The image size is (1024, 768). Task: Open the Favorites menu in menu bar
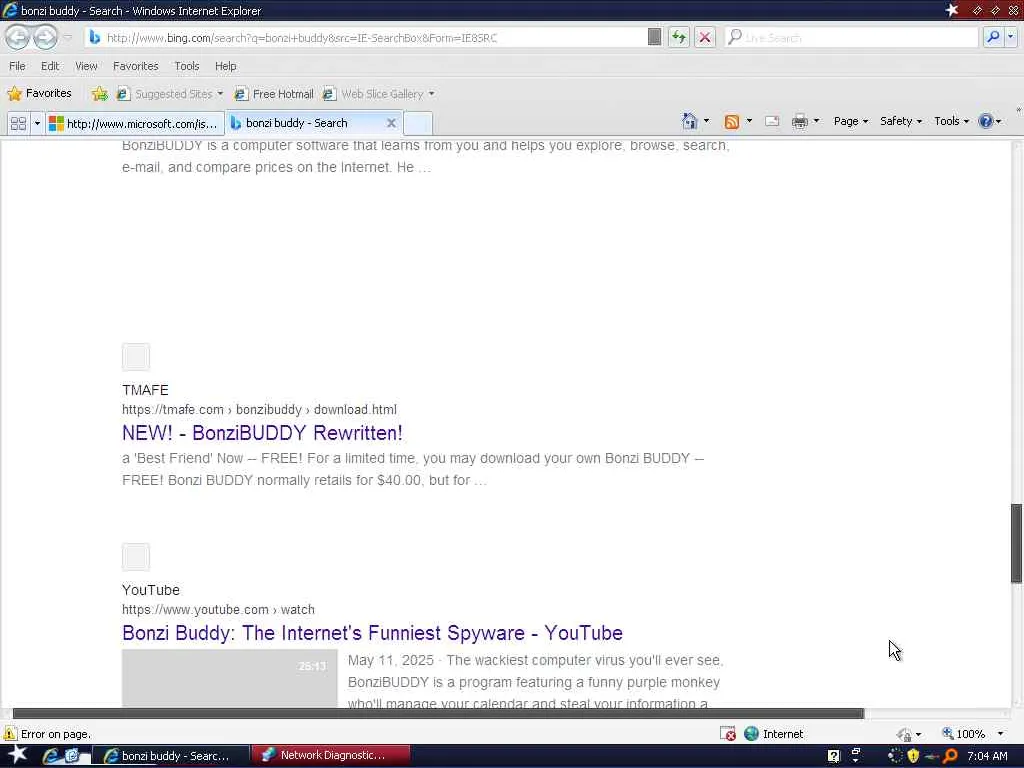pyautogui.click(x=135, y=66)
